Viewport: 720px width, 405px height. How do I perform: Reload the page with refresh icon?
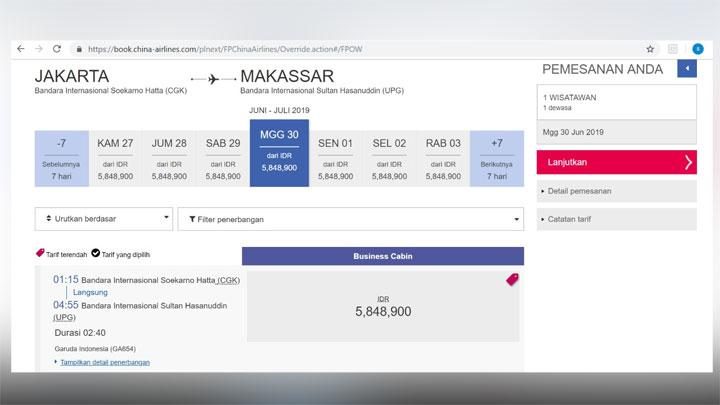pyautogui.click(x=56, y=48)
